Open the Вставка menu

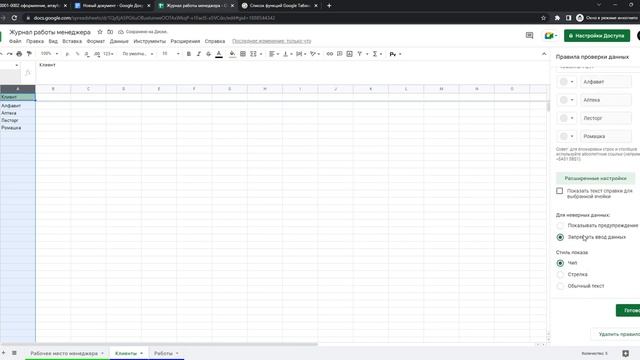click(72, 41)
